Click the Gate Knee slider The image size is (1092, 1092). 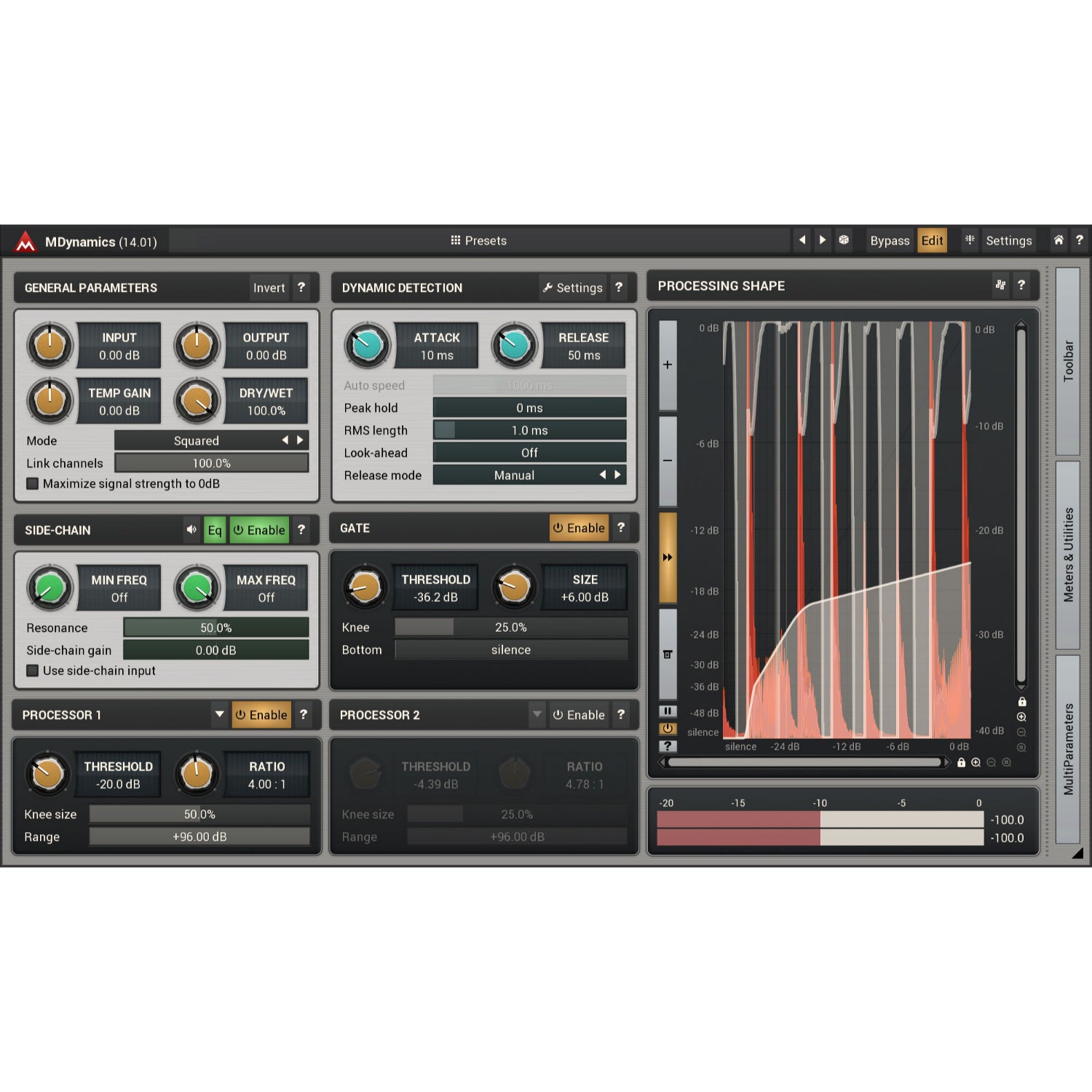[511, 627]
